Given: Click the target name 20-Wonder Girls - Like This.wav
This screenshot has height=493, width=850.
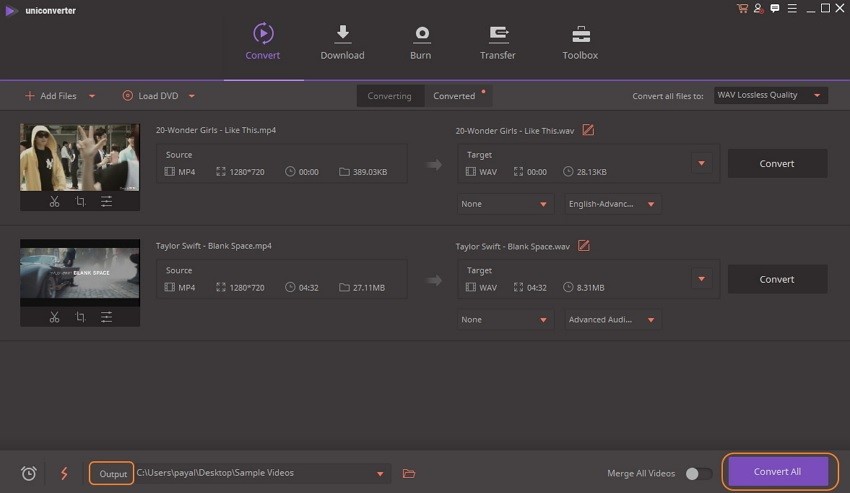Looking at the screenshot, I should [514, 131].
